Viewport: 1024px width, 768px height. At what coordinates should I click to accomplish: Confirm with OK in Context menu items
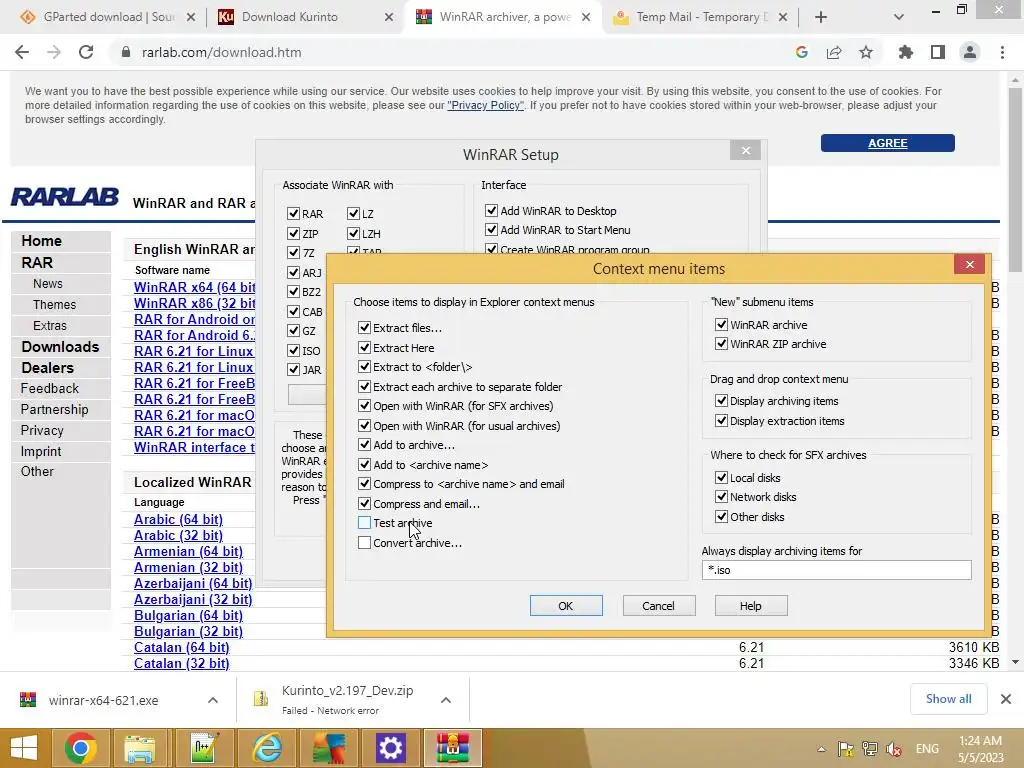tap(566, 605)
